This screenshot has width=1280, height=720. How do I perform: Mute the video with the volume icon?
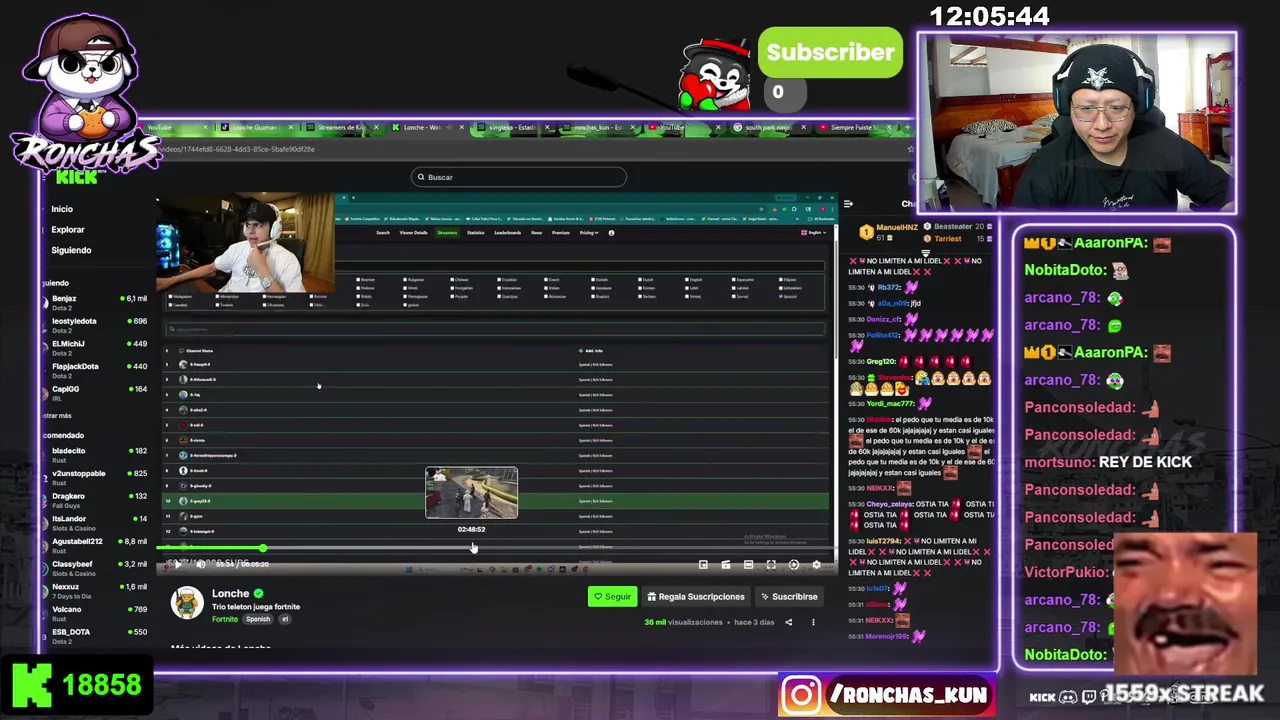(201, 565)
